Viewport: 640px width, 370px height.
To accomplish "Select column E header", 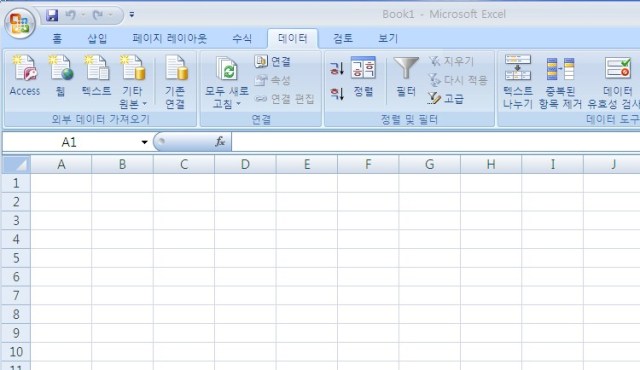I will coord(307,164).
